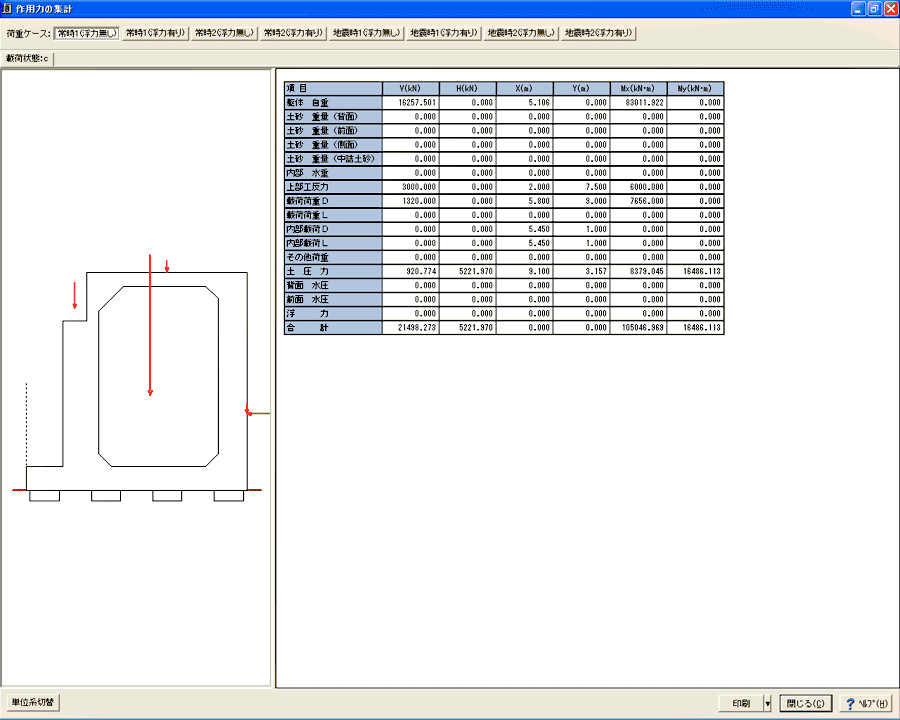Click the 単位系切替 button
Screen dimensions: 900x720
tap(33, 702)
